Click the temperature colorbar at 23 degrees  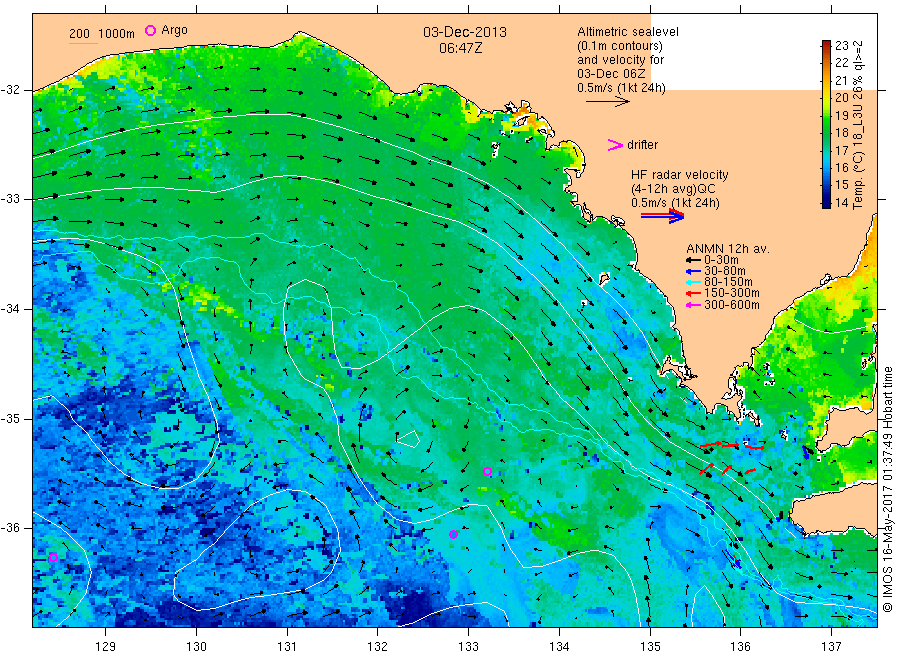coord(826,44)
